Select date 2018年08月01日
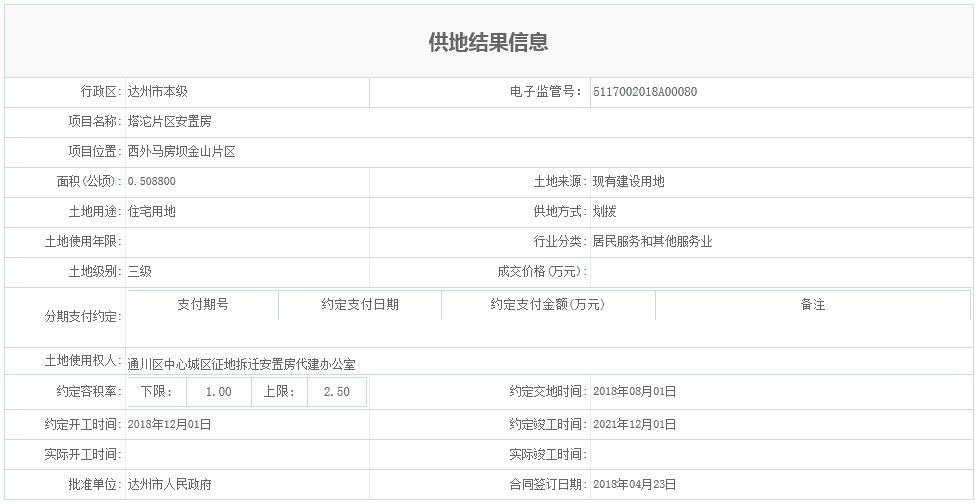This screenshot has width=977, height=504. coord(634,392)
